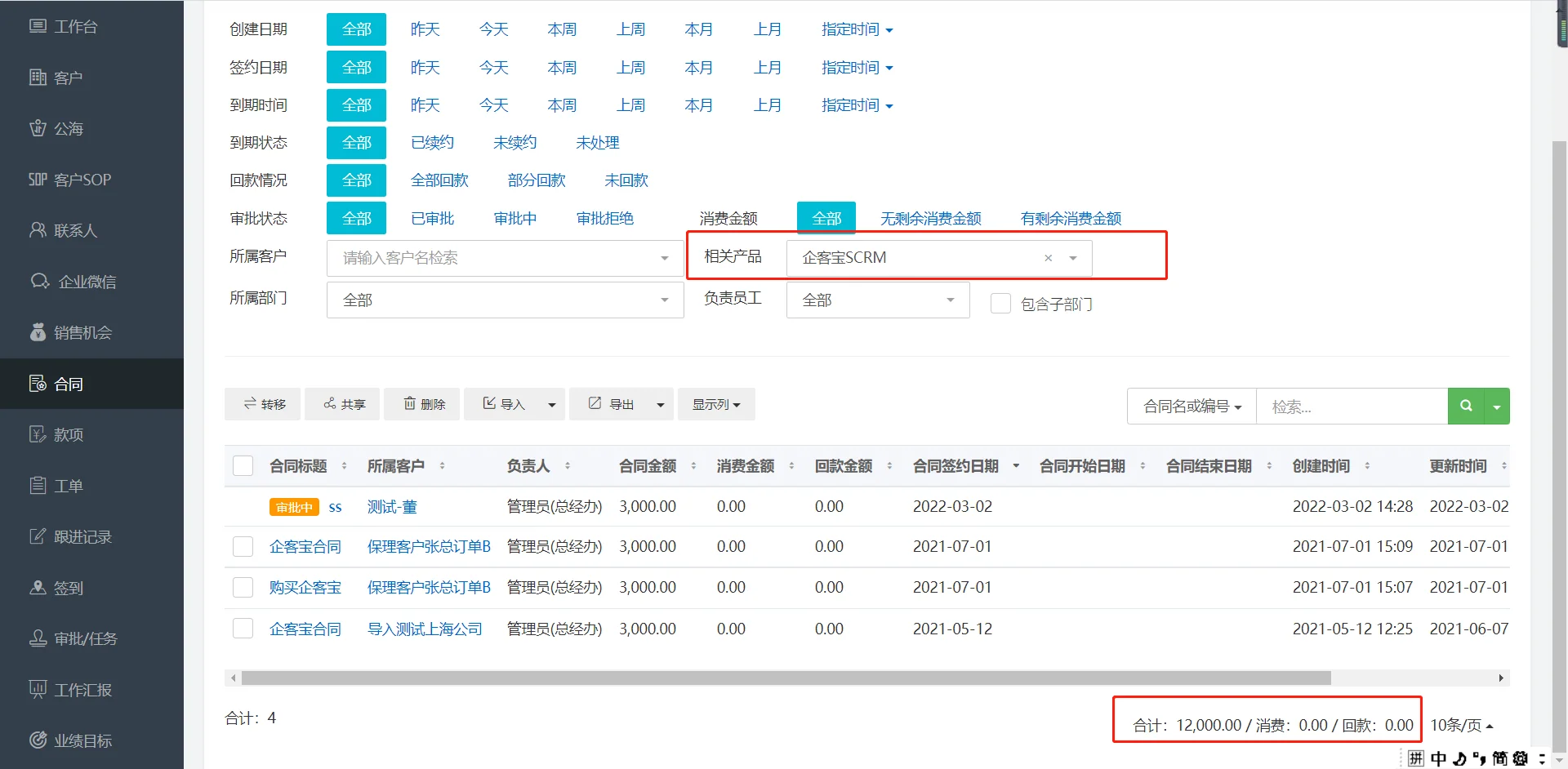Click the 导入 import button
Image resolution: width=1568 pixels, height=769 pixels.
click(502, 404)
